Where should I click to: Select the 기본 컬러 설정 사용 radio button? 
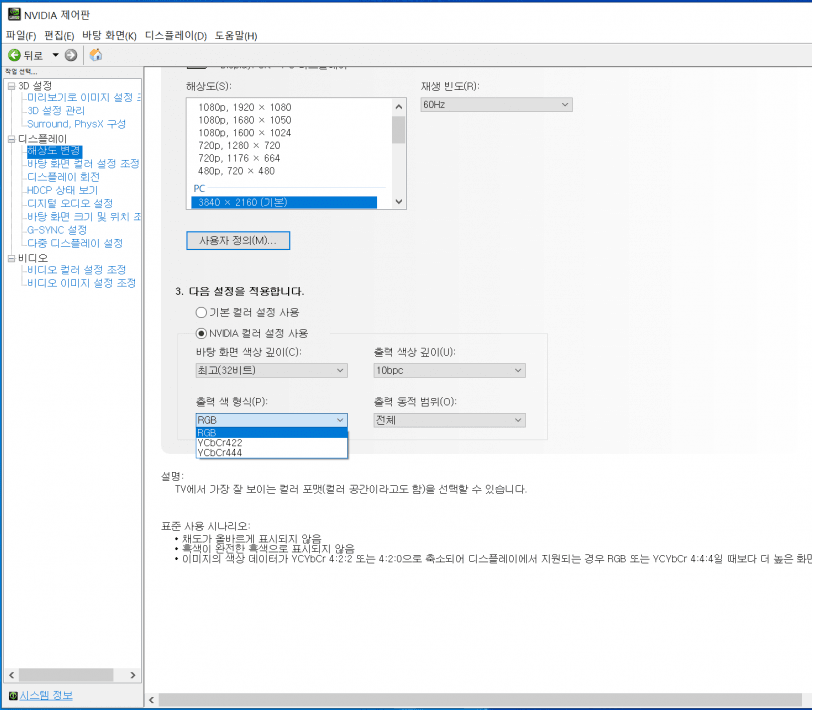click(201, 312)
